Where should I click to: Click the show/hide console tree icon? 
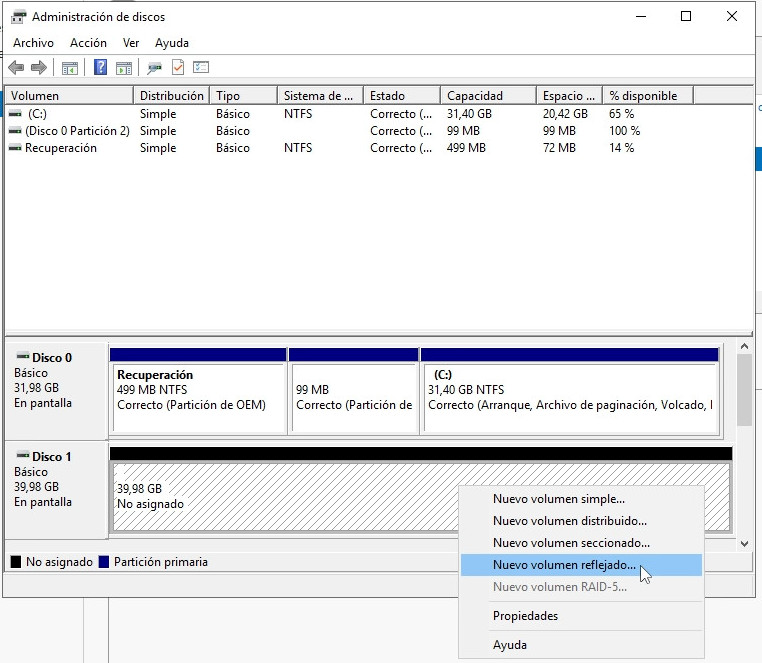pyautogui.click(x=70, y=68)
